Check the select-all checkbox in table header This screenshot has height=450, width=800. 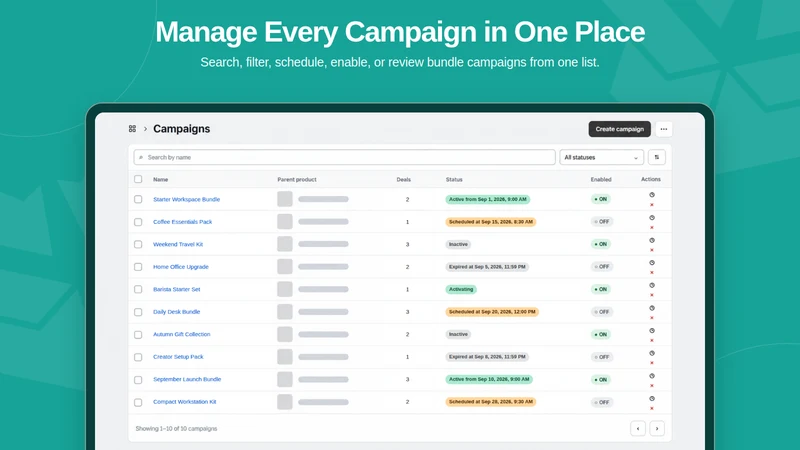(138, 179)
